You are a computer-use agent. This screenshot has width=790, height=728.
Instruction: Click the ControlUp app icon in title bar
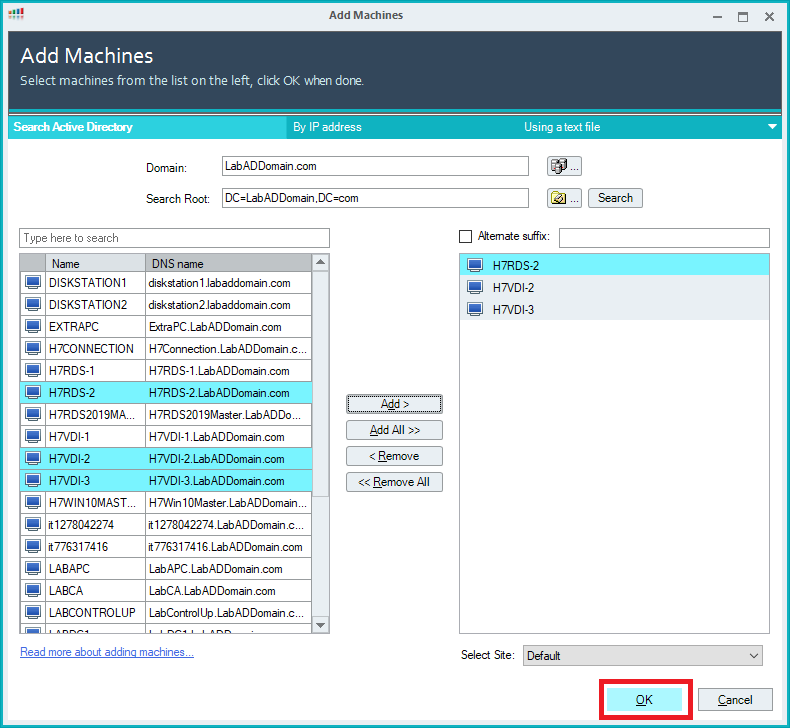pyautogui.click(x=16, y=15)
